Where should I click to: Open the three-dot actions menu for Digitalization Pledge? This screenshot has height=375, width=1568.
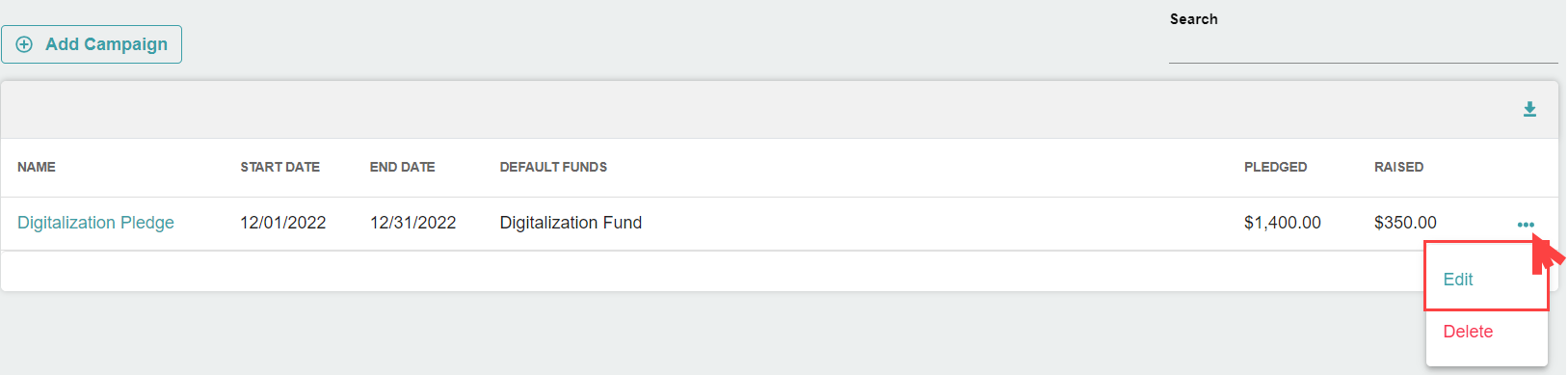[1526, 225]
